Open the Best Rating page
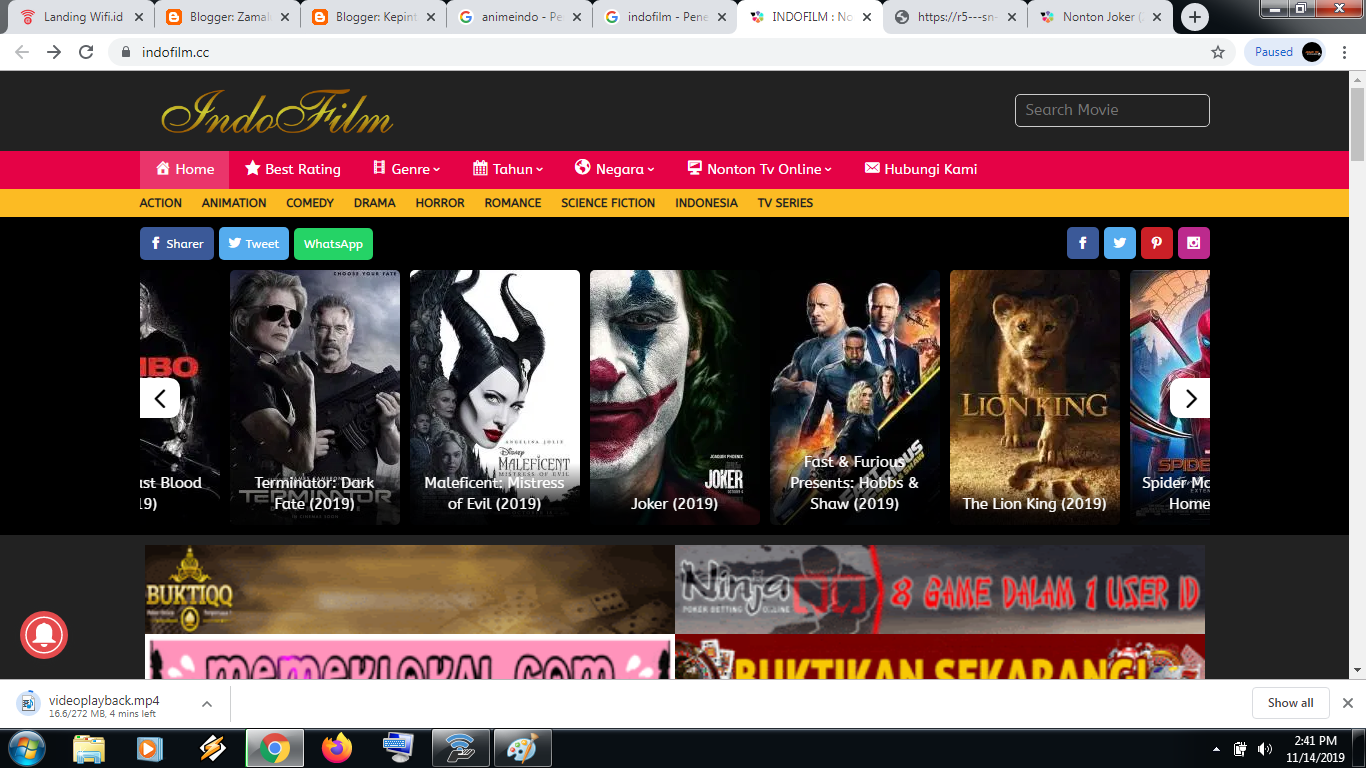 coord(293,169)
